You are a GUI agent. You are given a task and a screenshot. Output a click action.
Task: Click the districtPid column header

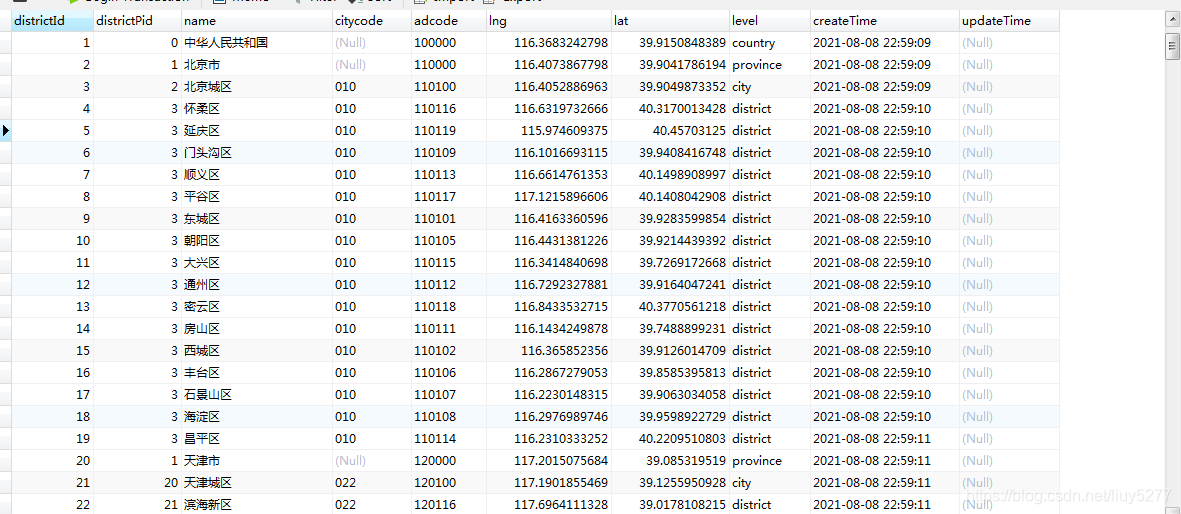137,21
